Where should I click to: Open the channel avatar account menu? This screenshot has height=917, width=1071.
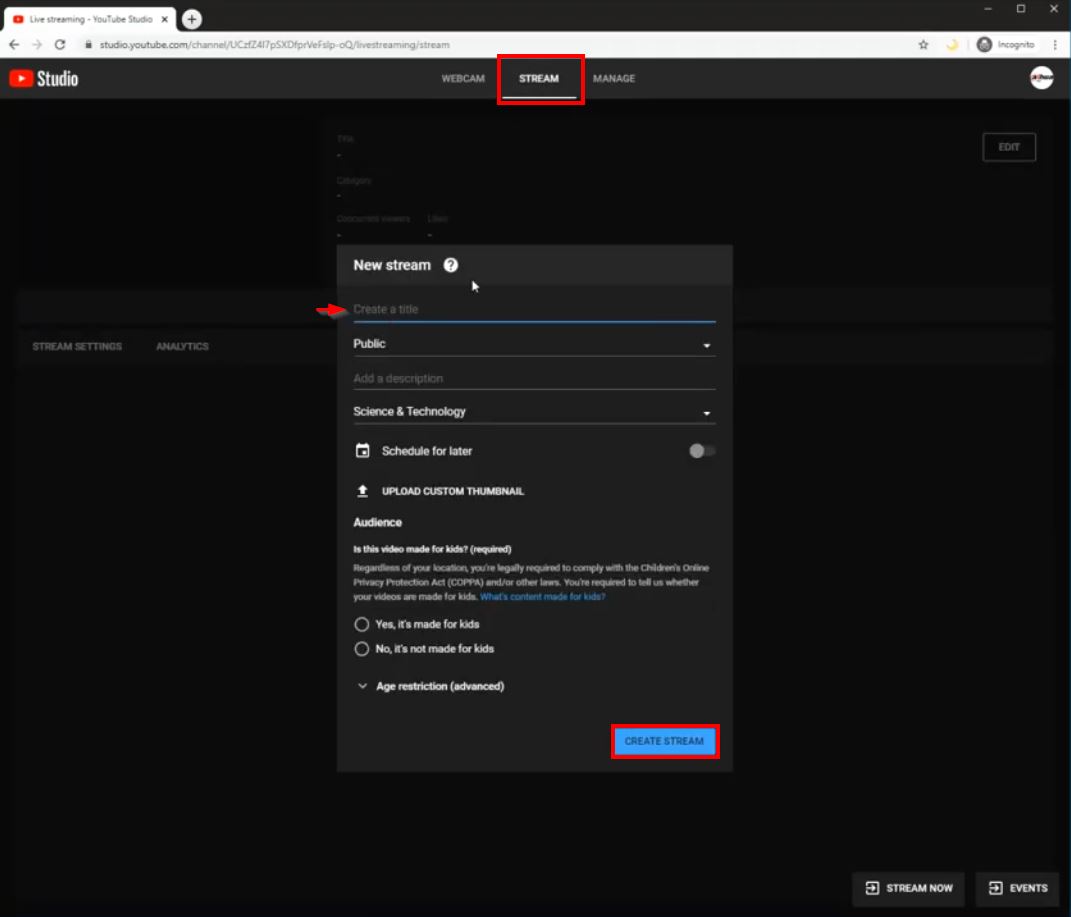point(1042,78)
